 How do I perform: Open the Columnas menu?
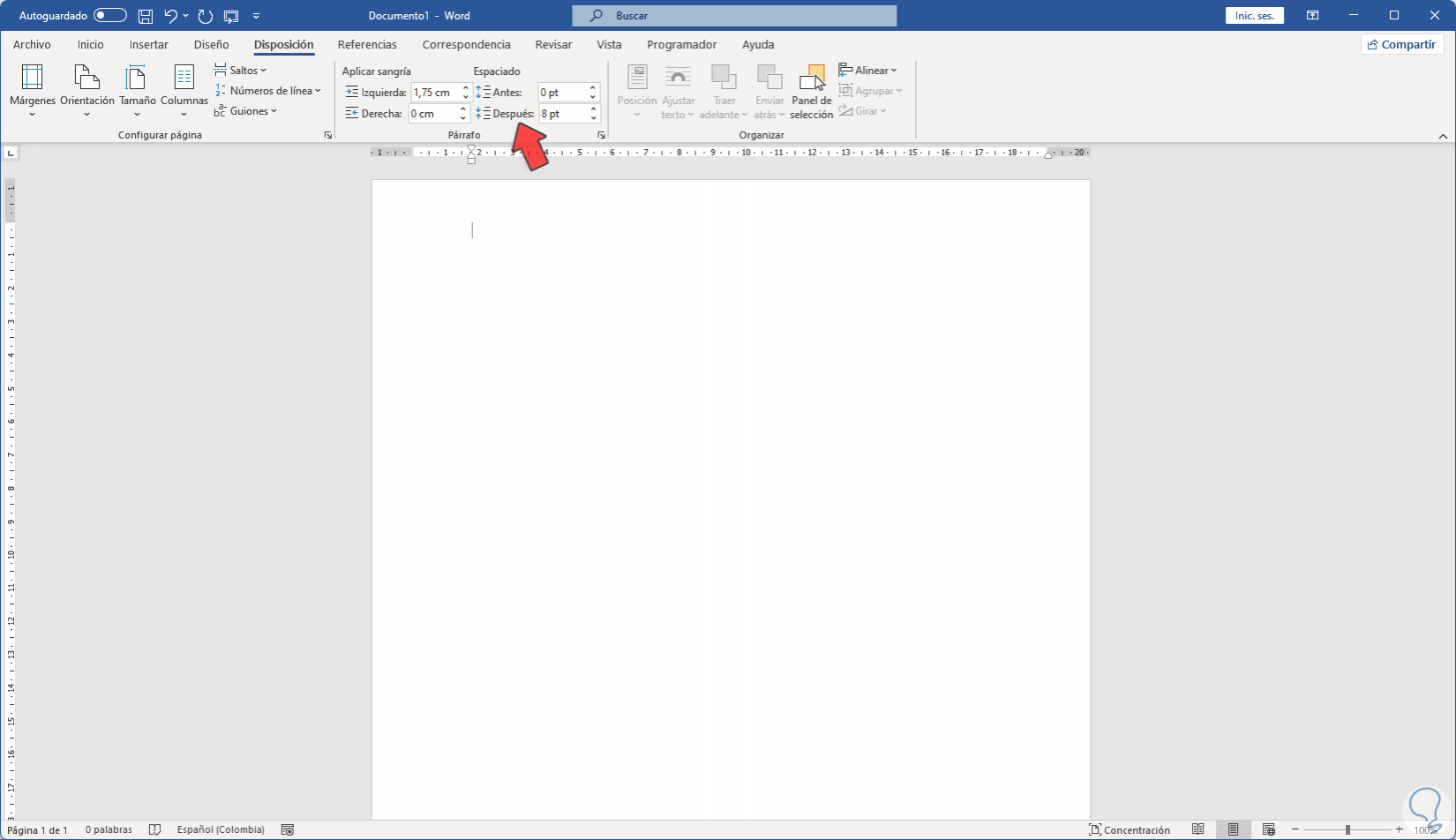click(x=184, y=91)
